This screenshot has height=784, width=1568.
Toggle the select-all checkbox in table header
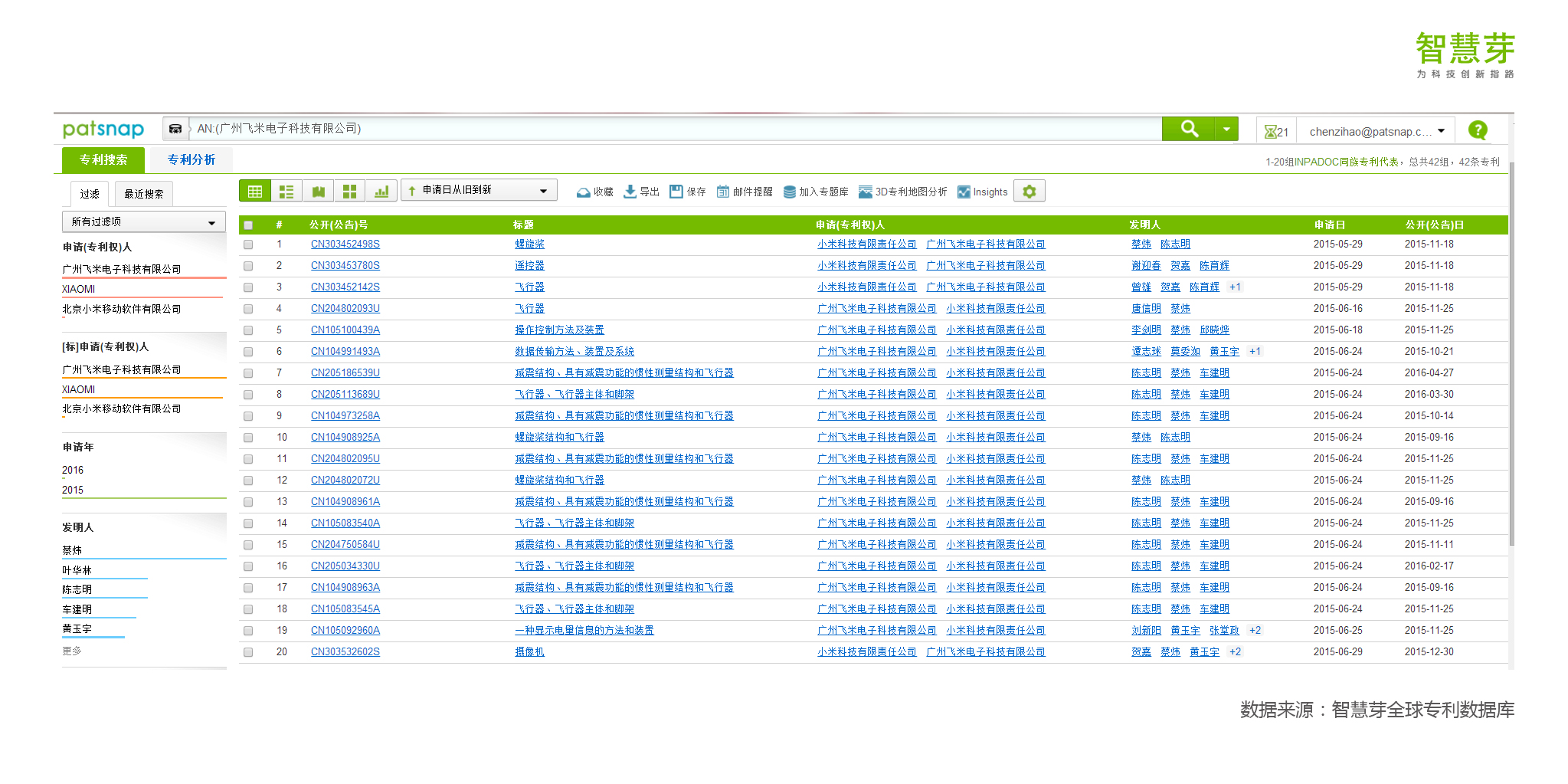pos(248,225)
